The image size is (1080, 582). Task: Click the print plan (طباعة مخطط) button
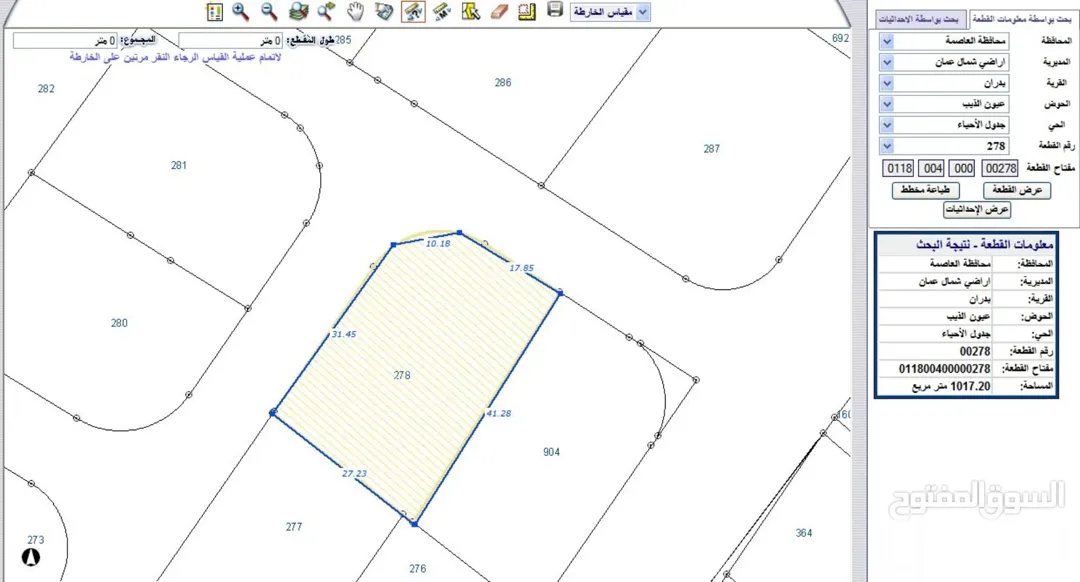tap(925, 190)
